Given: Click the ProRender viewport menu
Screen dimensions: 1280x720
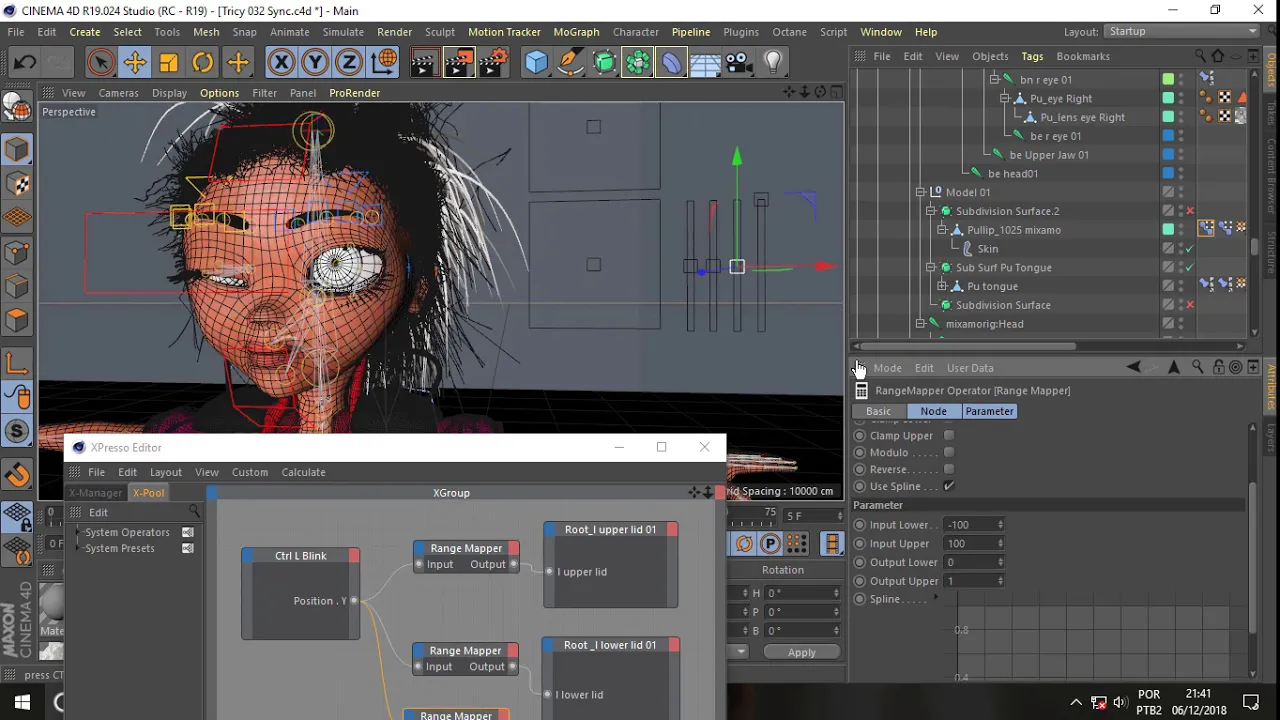Looking at the screenshot, I should point(354,93).
